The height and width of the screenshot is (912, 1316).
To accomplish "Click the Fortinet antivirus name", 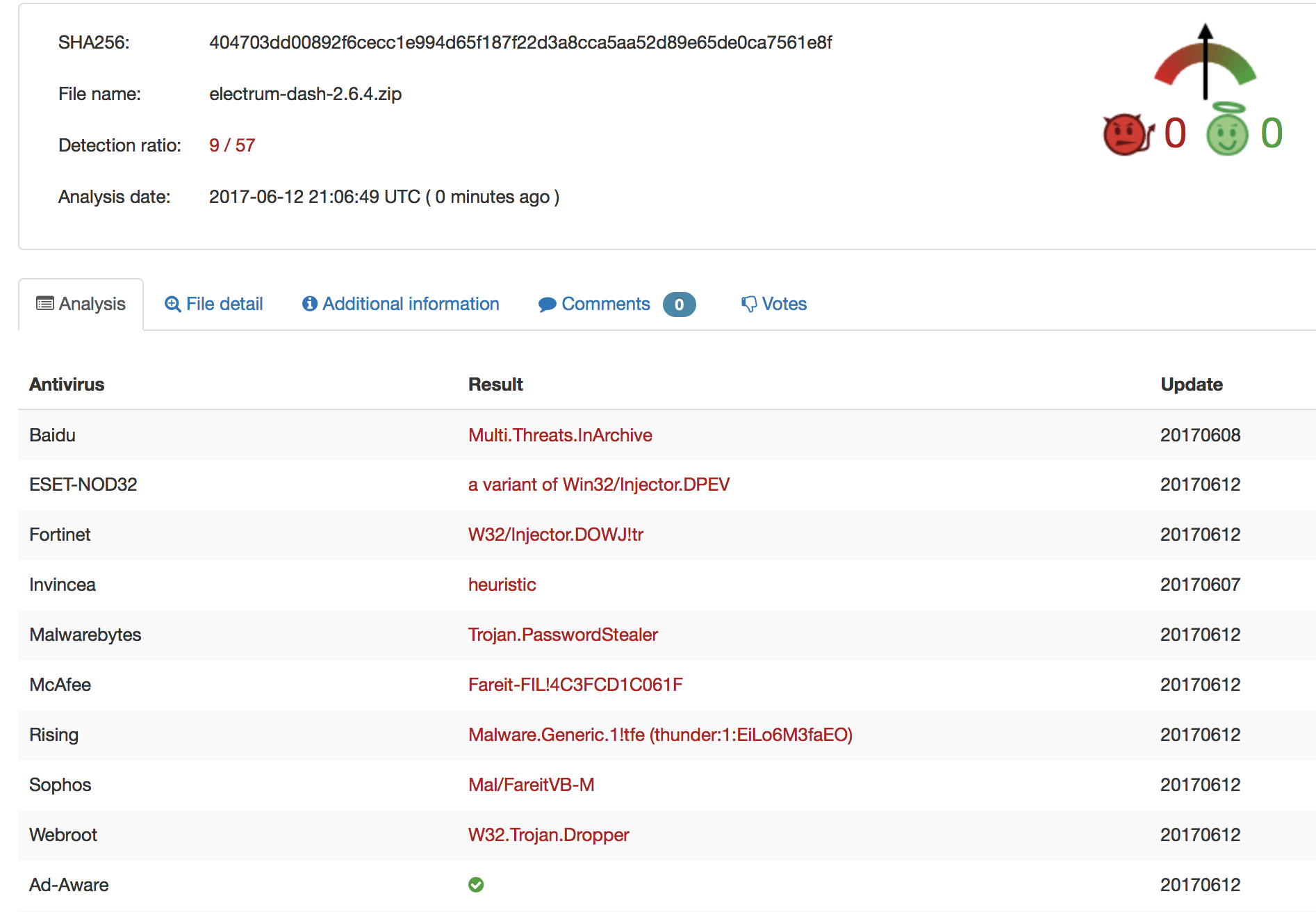I will click(60, 535).
